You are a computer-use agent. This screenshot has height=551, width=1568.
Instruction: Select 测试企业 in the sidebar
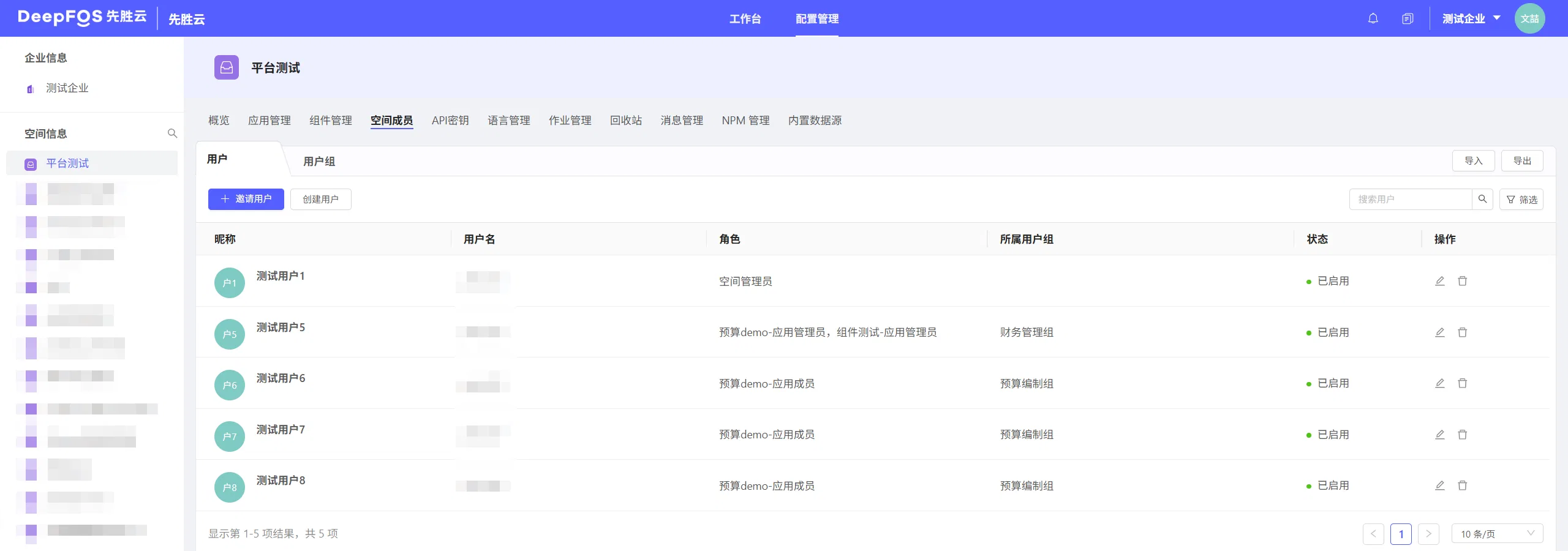(67, 88)
